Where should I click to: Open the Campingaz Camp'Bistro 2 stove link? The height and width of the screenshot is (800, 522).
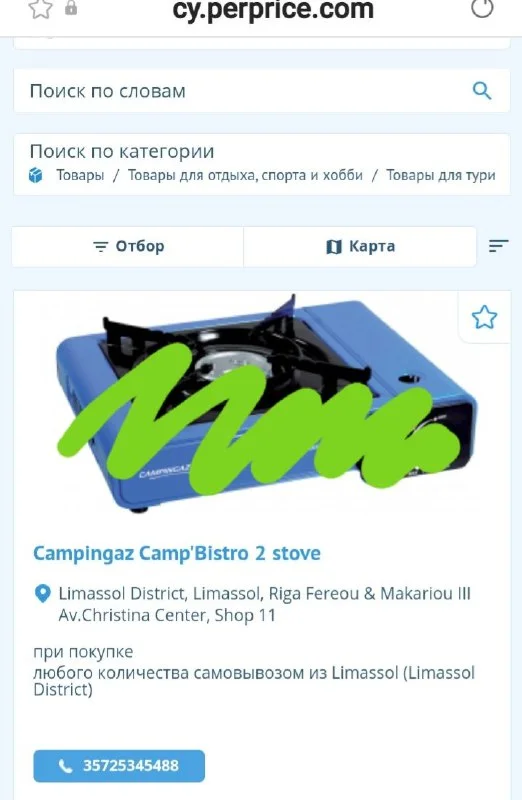[177, 553]
